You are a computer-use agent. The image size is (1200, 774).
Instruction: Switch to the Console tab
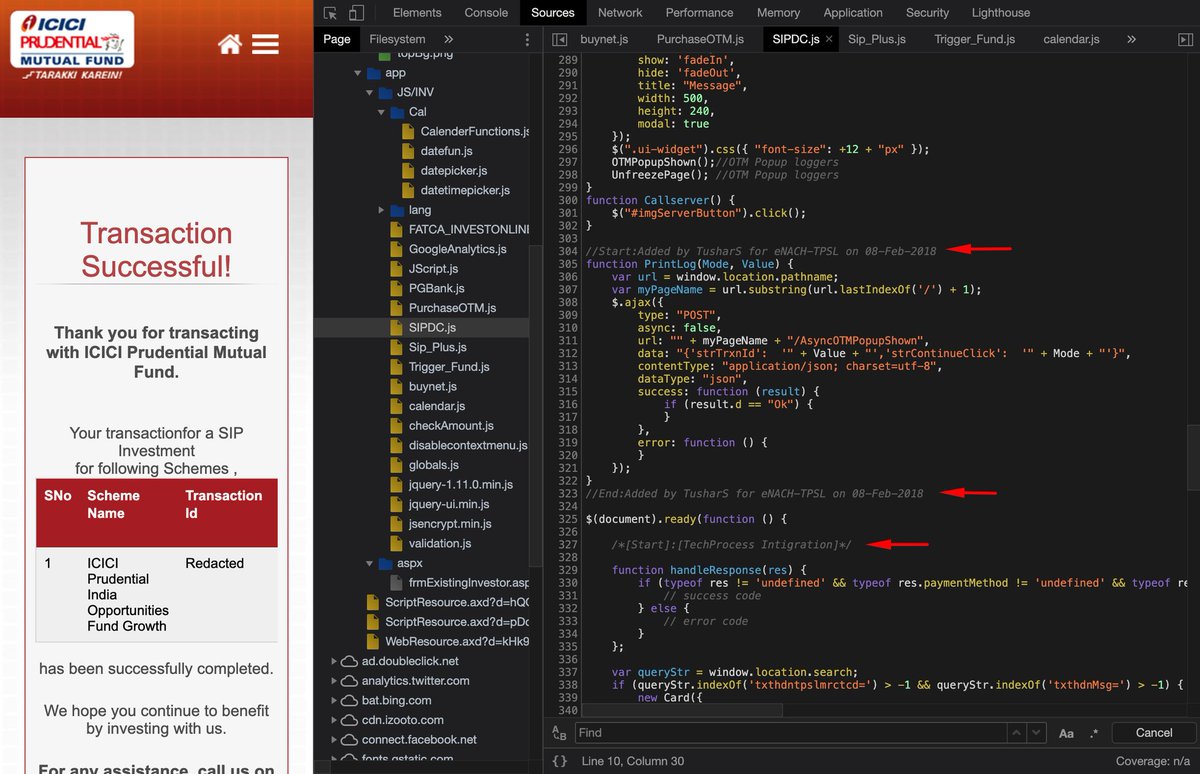486,13
